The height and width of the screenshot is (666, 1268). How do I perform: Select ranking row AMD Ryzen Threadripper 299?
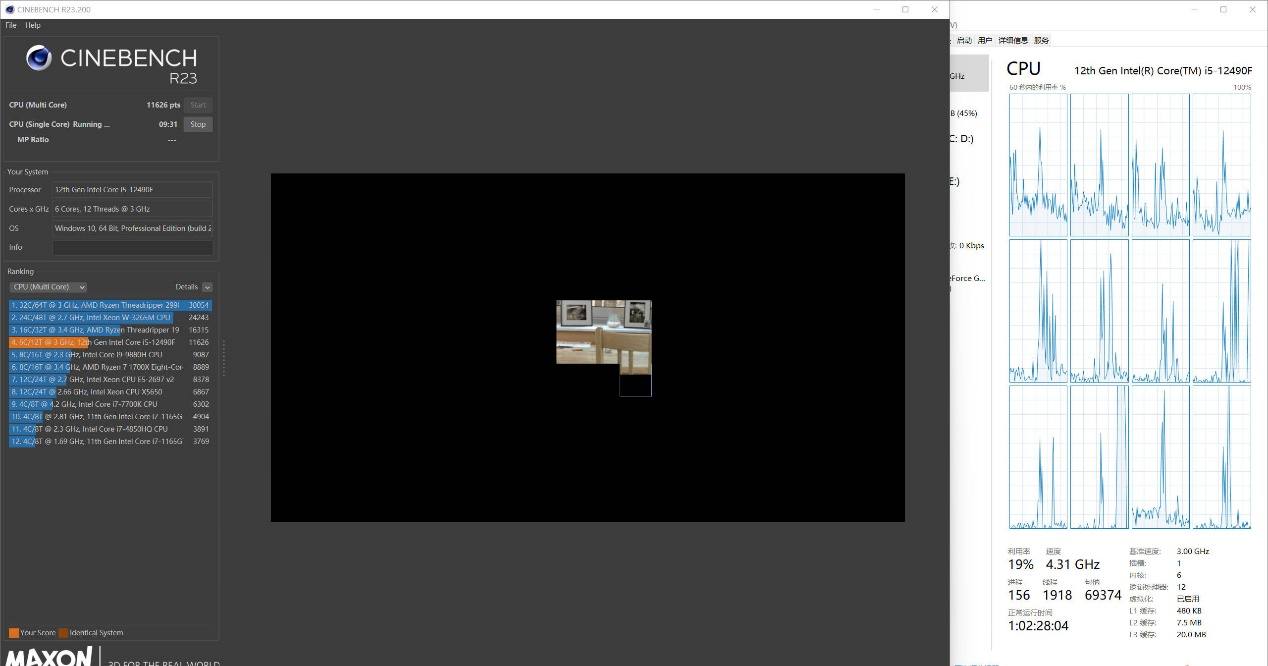click(110, 305)
